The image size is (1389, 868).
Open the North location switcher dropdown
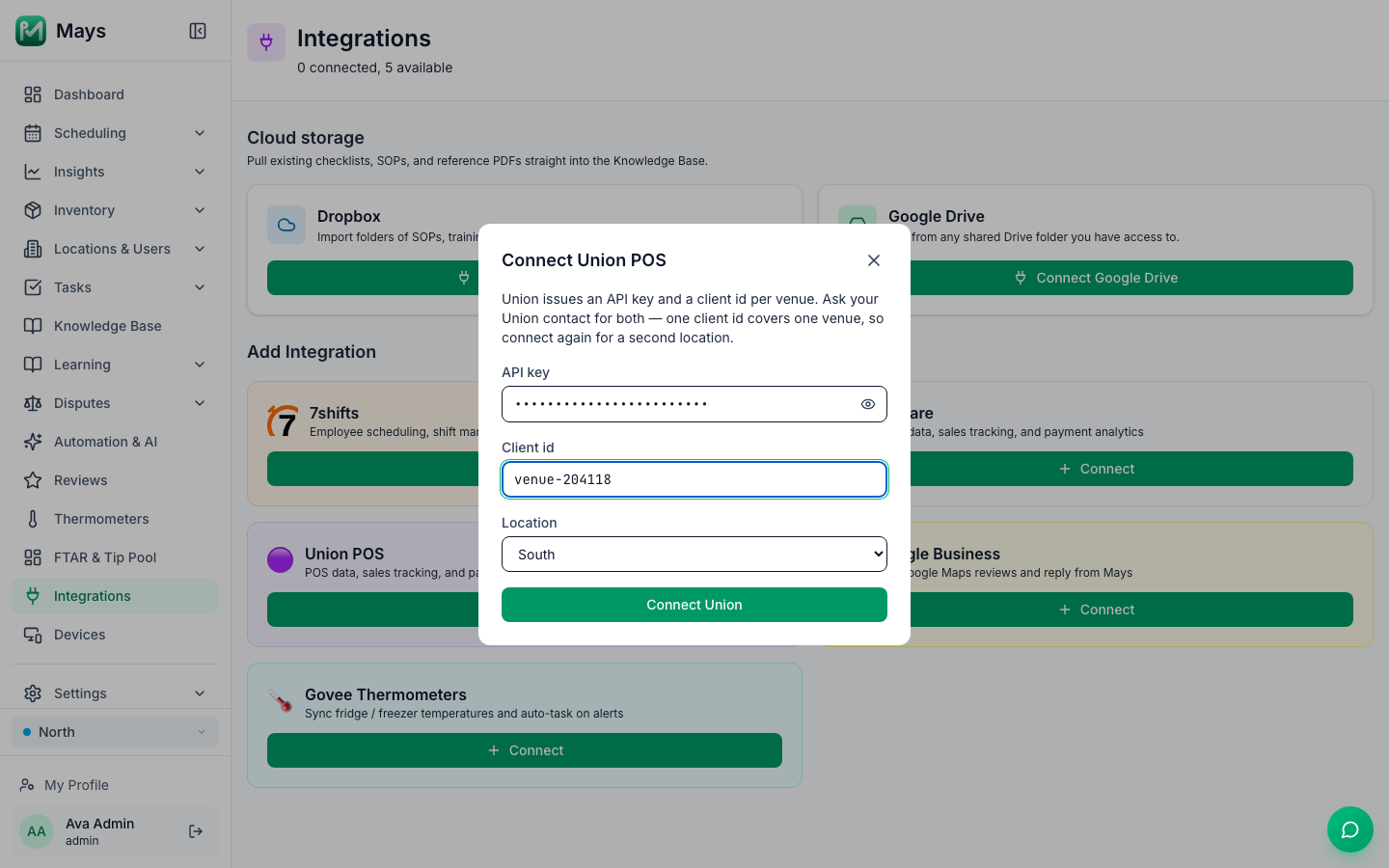coord(116,732)
